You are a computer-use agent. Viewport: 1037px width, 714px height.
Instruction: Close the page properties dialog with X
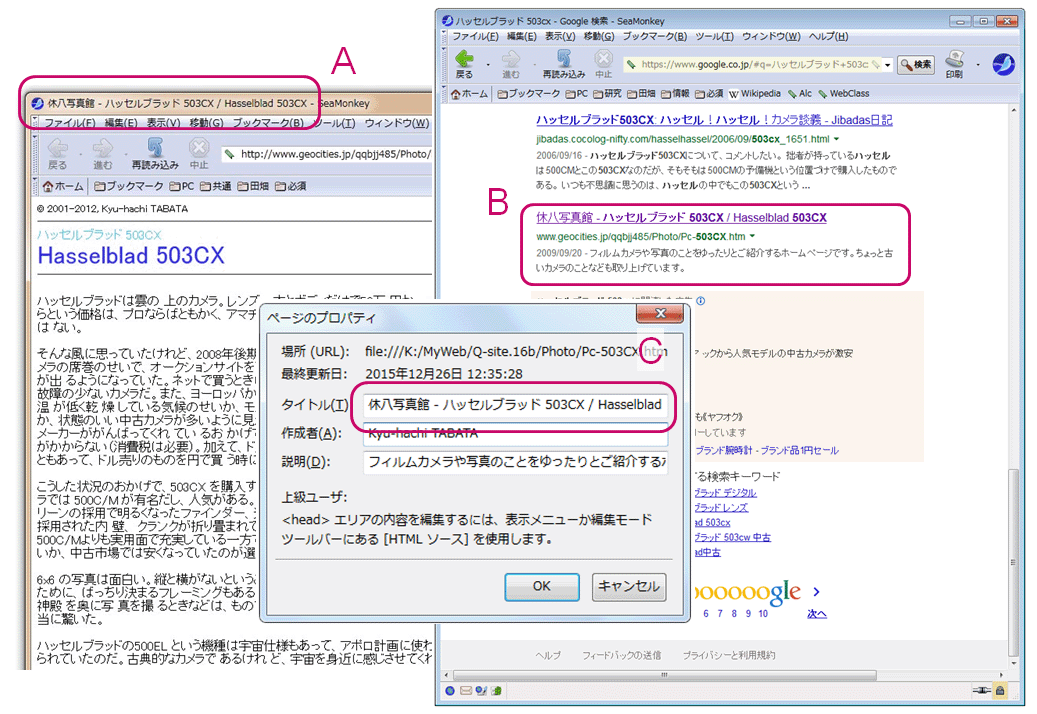point(660,313)
